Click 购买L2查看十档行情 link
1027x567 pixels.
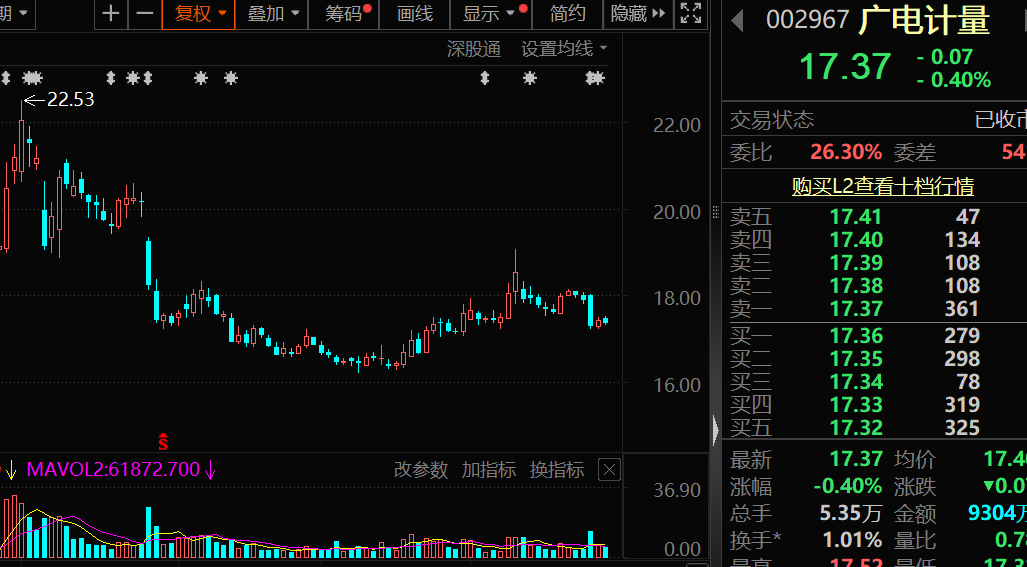883,187
